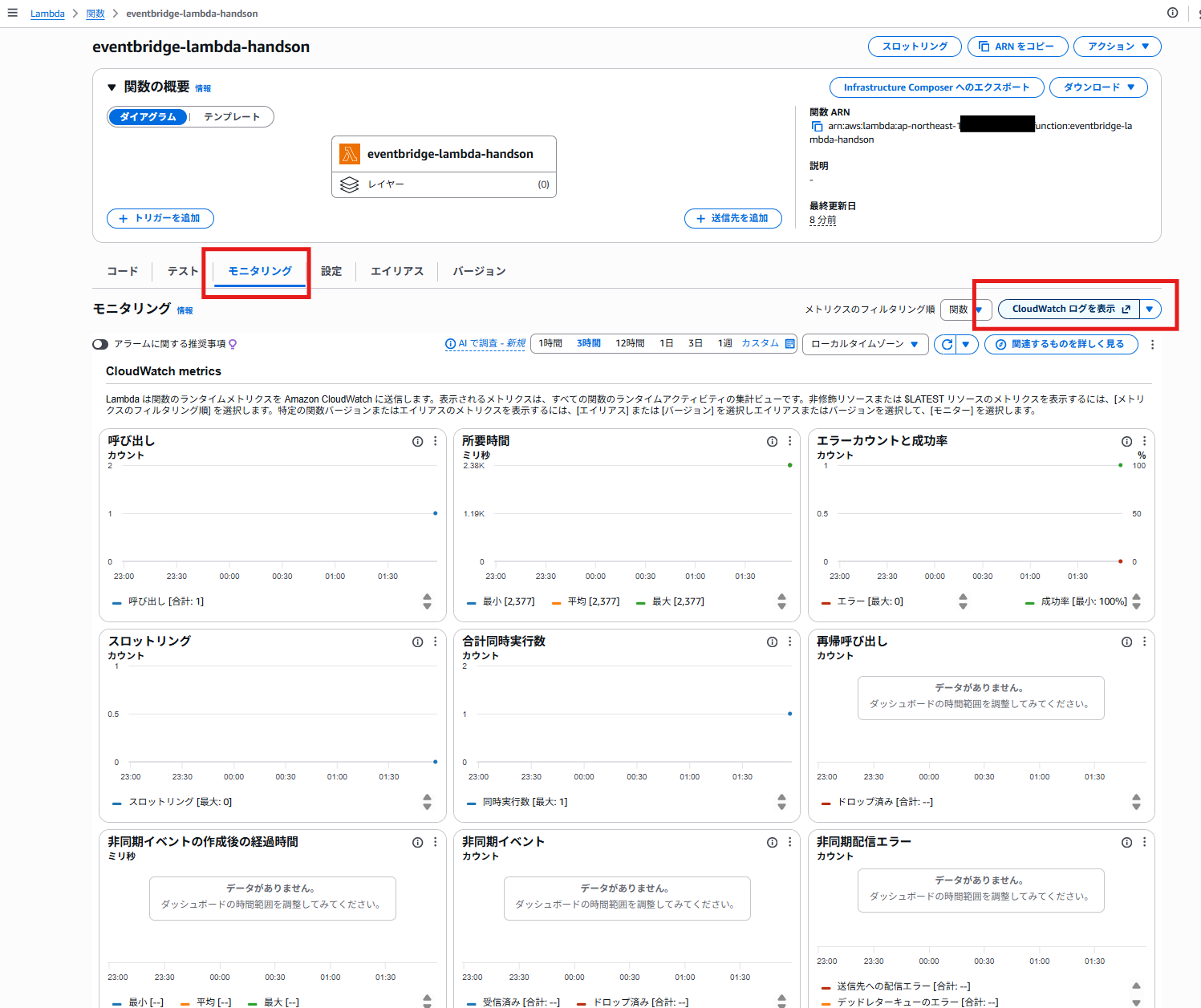Click トリガーを追加 button

(160, 218)
